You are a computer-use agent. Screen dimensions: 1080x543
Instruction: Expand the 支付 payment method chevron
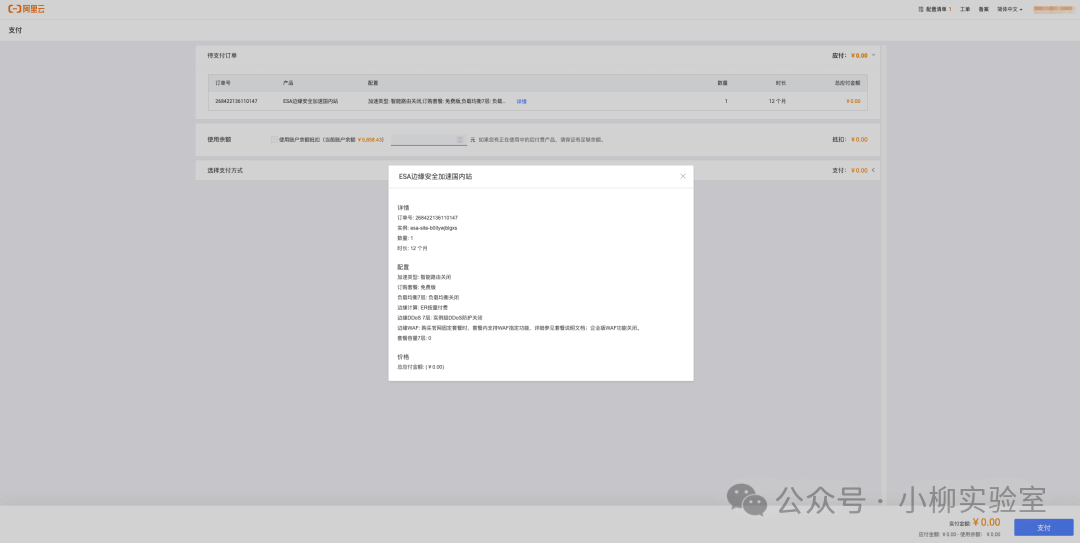[873, 170]
